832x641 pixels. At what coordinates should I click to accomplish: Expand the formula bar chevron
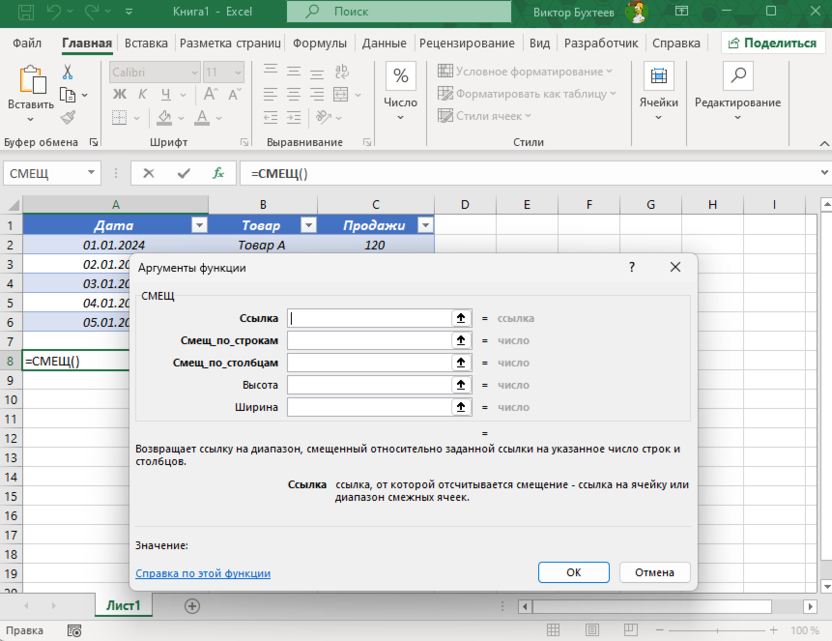point(824,172)
